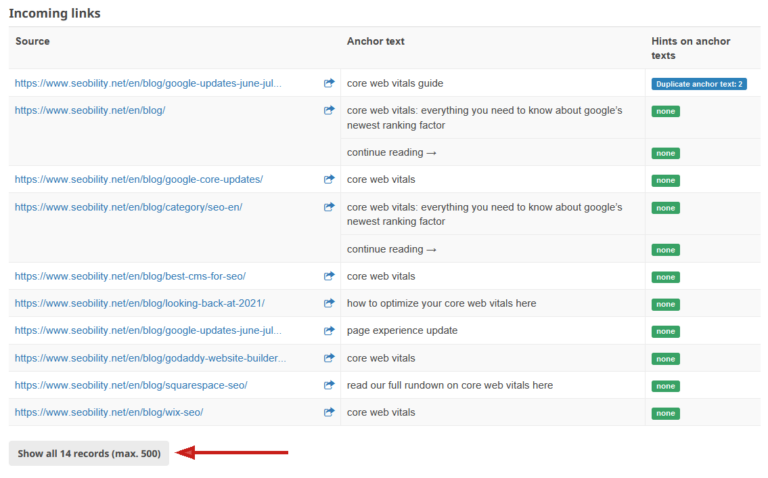Show all 14 records button

89,453
